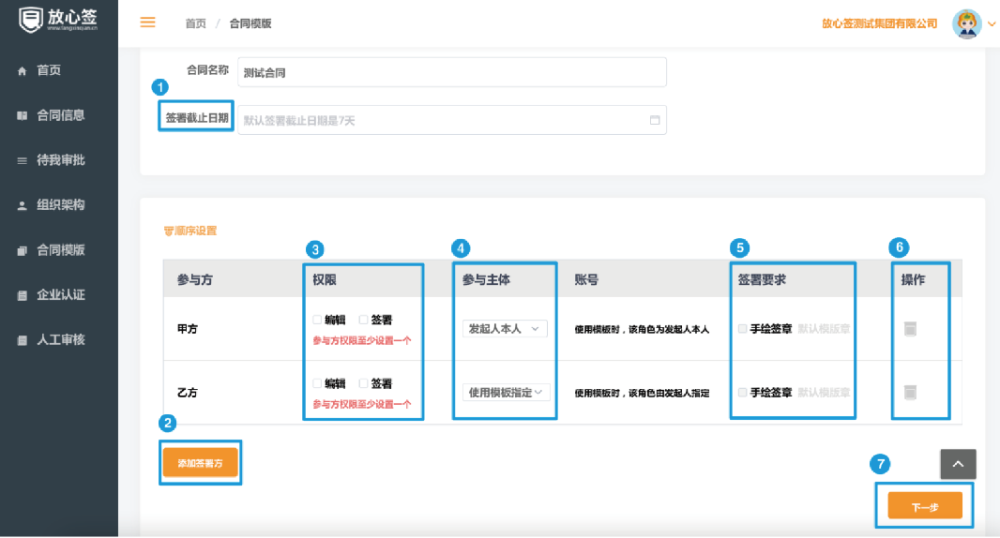Open the calendar icon in deadline field
The image size is (1000, 538).
[x=654, y=120]
